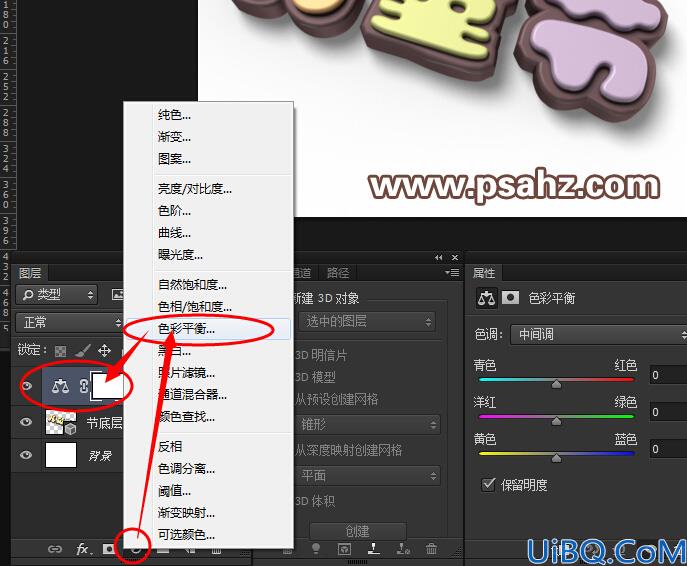Screen dimensions: 687x566
Task: Choose 通道混合器... menu entry
Action: [192, 395]
